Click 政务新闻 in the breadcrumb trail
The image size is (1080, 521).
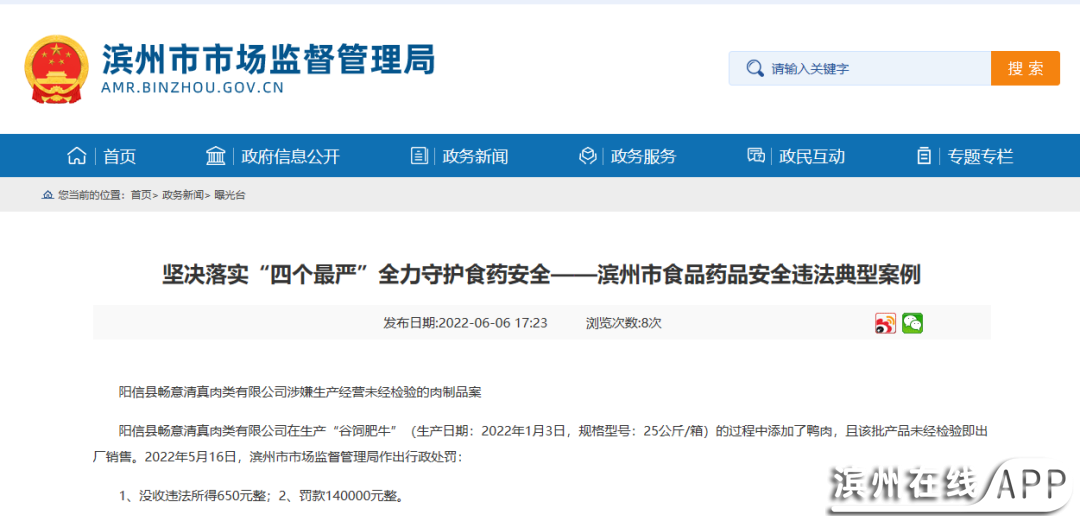point(182,195)
